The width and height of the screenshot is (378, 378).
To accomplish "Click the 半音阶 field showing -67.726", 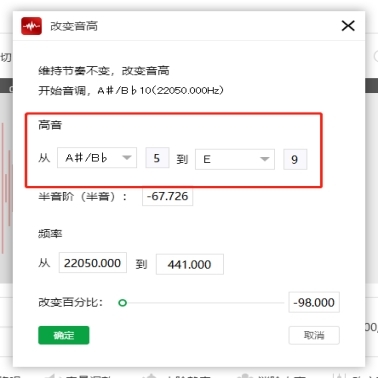I will click(x=168, y=196).
